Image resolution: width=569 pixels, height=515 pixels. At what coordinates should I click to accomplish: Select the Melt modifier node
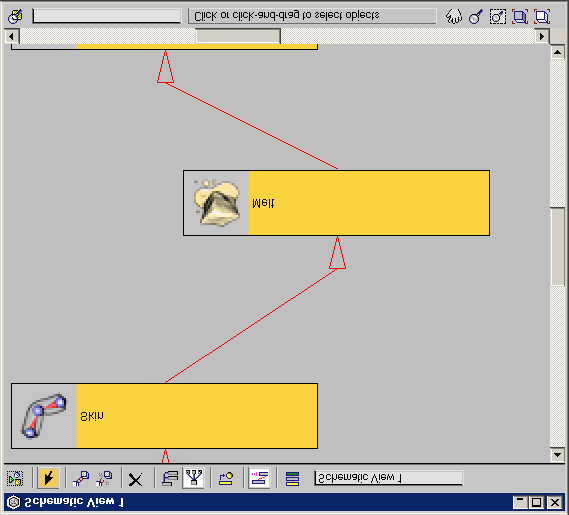tap(336, 203)
